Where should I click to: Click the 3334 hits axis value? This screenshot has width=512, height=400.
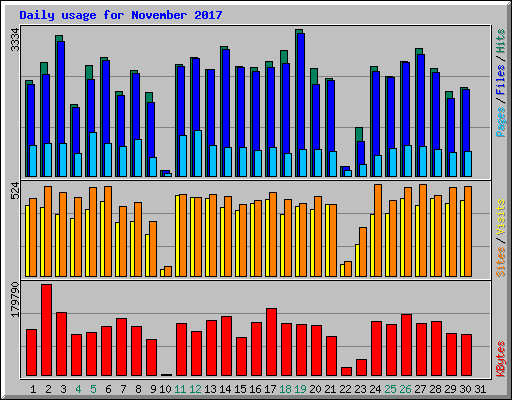(x=15, y=40)
